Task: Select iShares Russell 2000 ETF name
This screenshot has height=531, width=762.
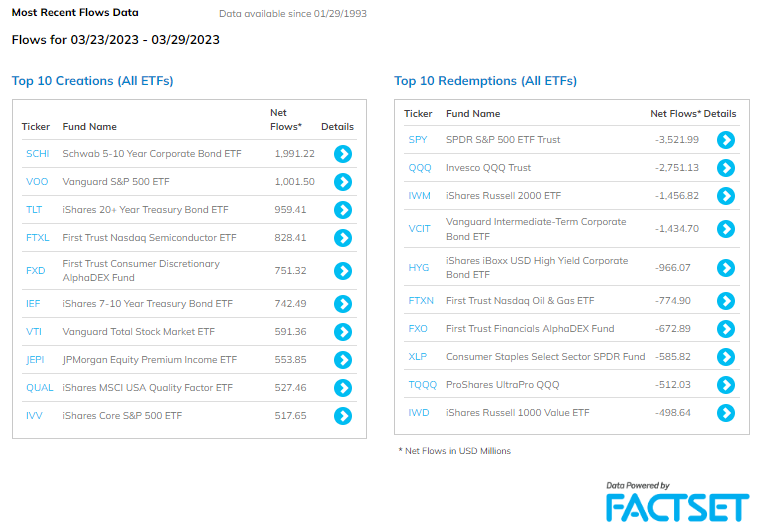Action: click(x=503, y=196)
